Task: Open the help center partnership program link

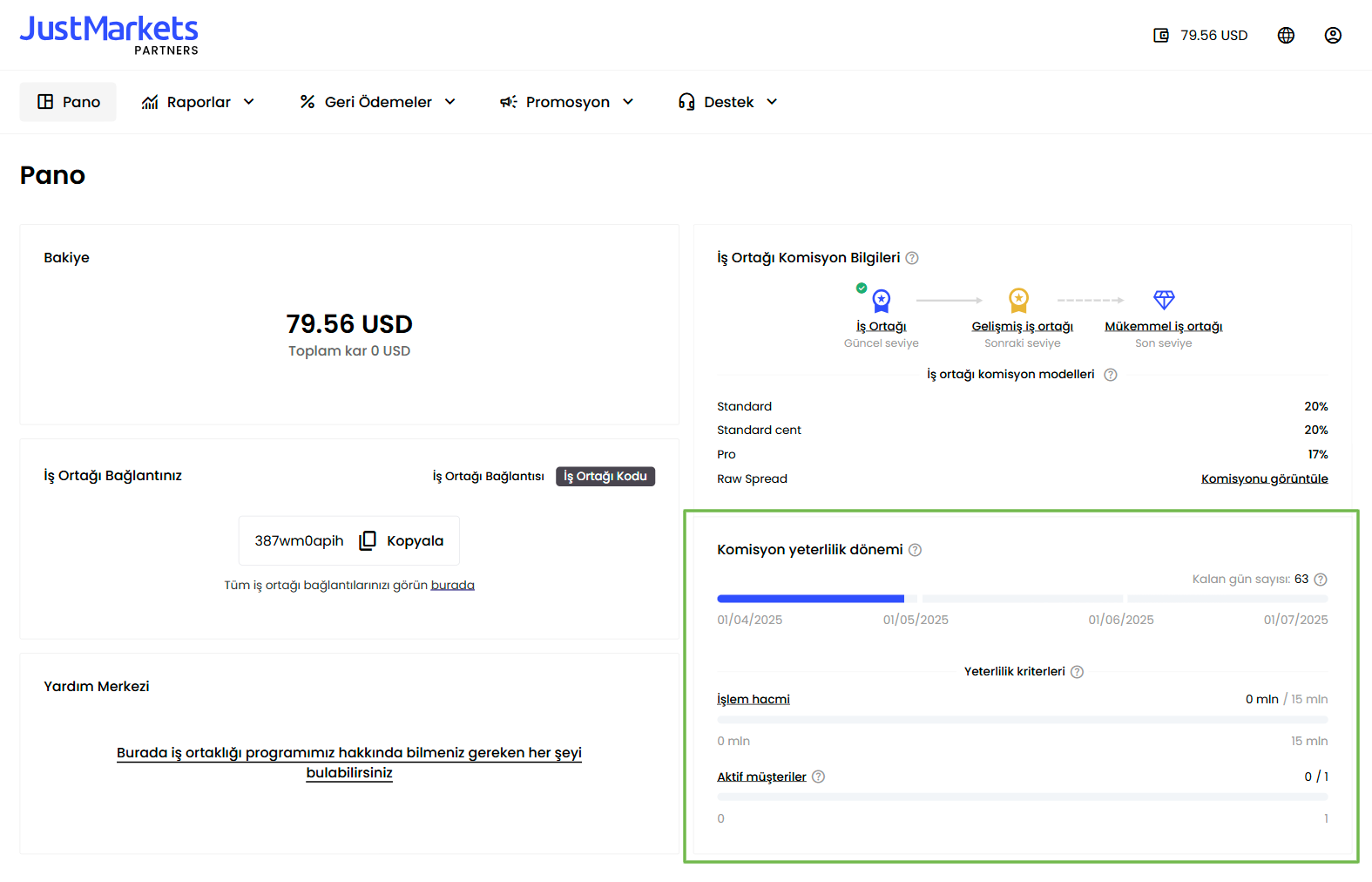Action: click(349, 763)
